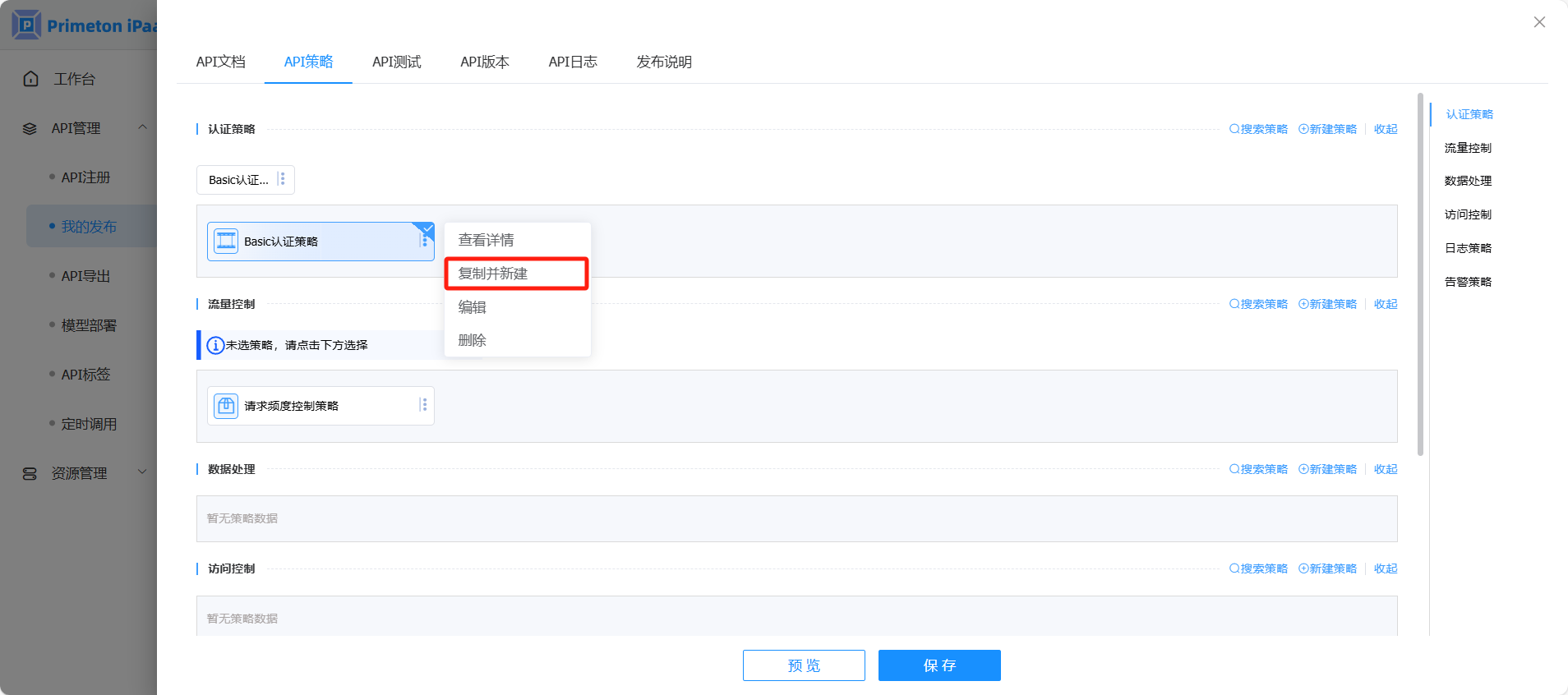
Task: Switch to the API测试 tab
Action: click(x=396, y=62)
